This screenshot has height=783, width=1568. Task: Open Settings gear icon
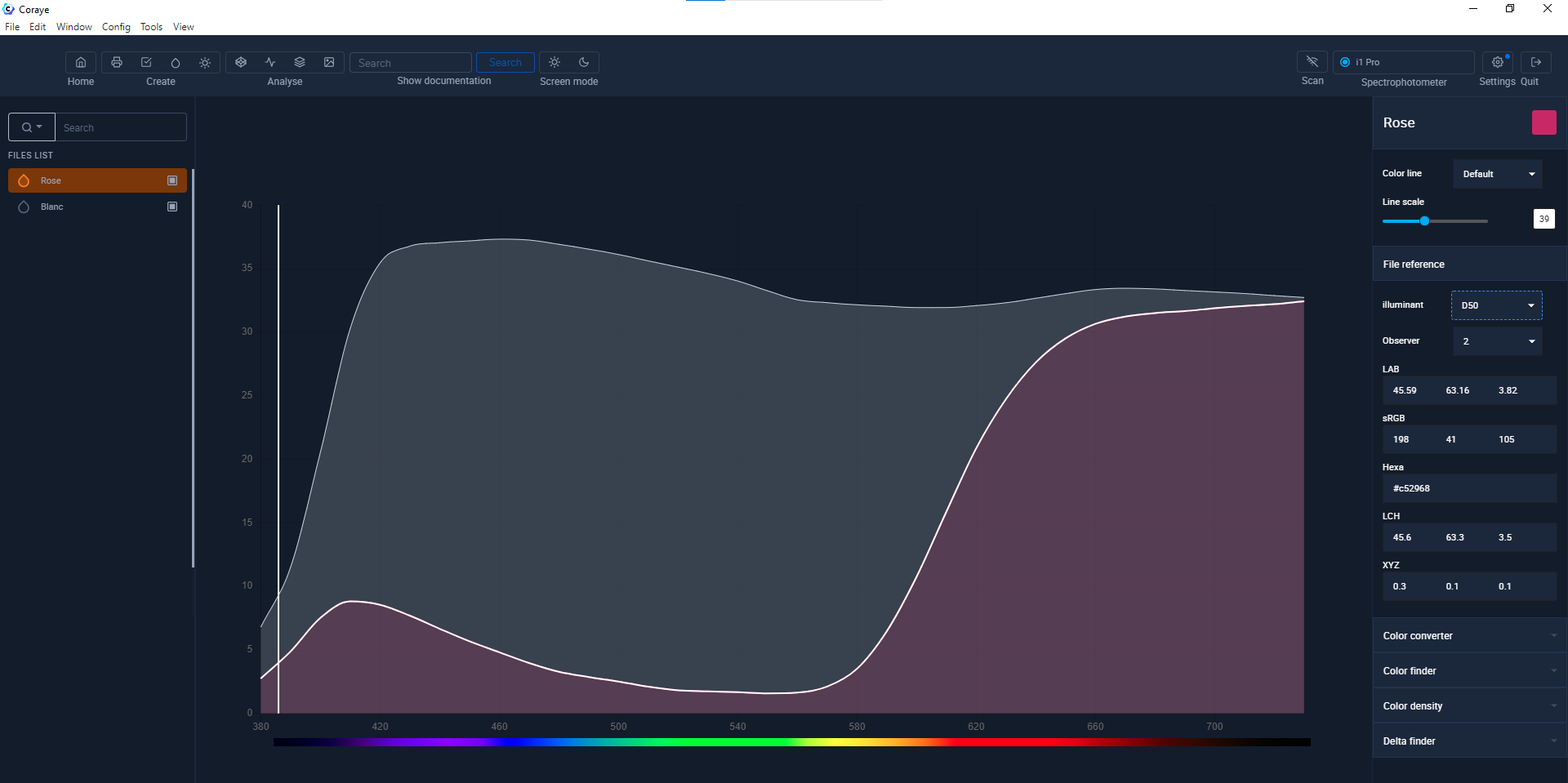click(1497, 62)
